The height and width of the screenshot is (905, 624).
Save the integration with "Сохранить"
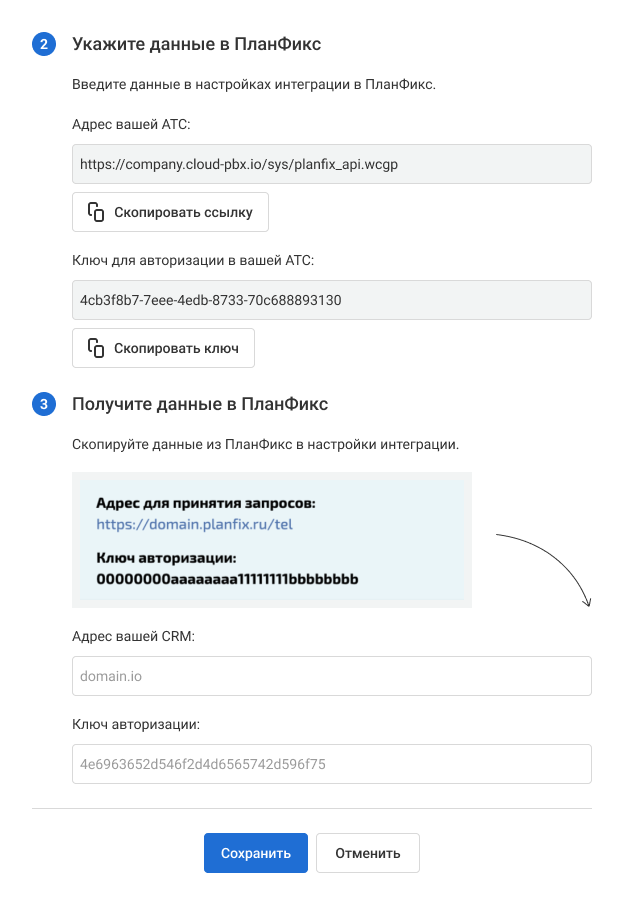256,853
